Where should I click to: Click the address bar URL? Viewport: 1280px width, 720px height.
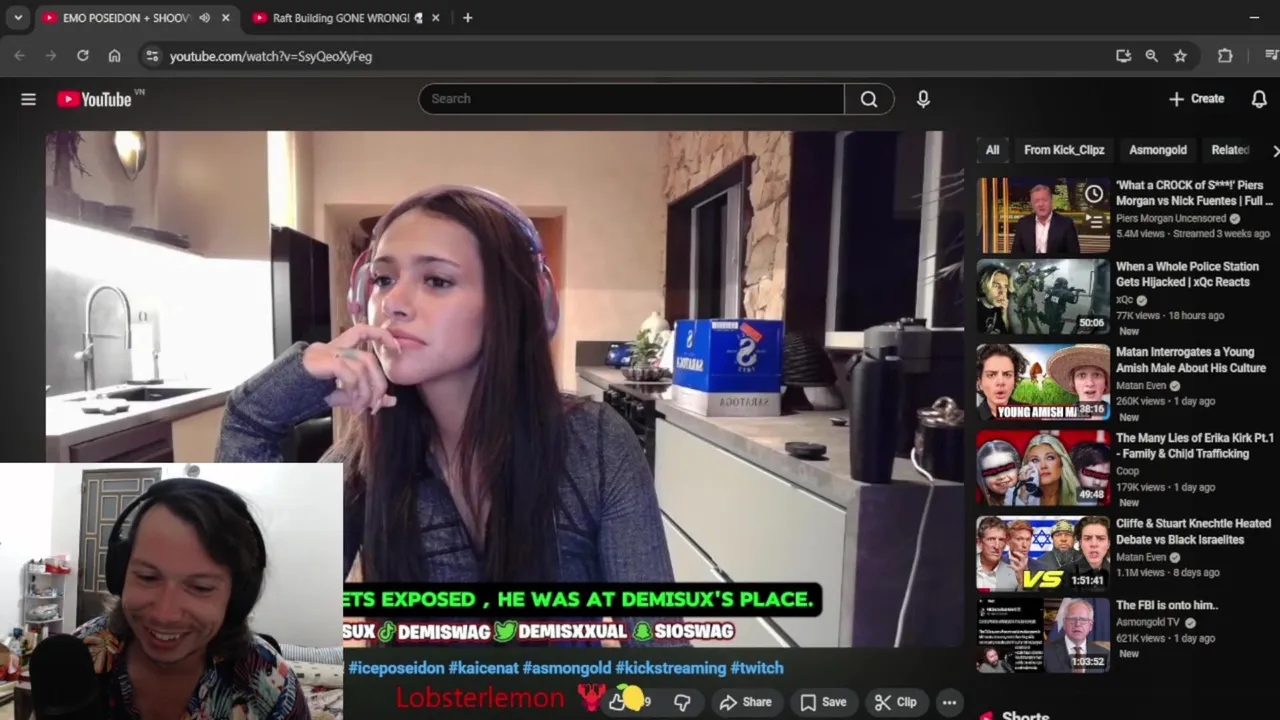(271, 57)
